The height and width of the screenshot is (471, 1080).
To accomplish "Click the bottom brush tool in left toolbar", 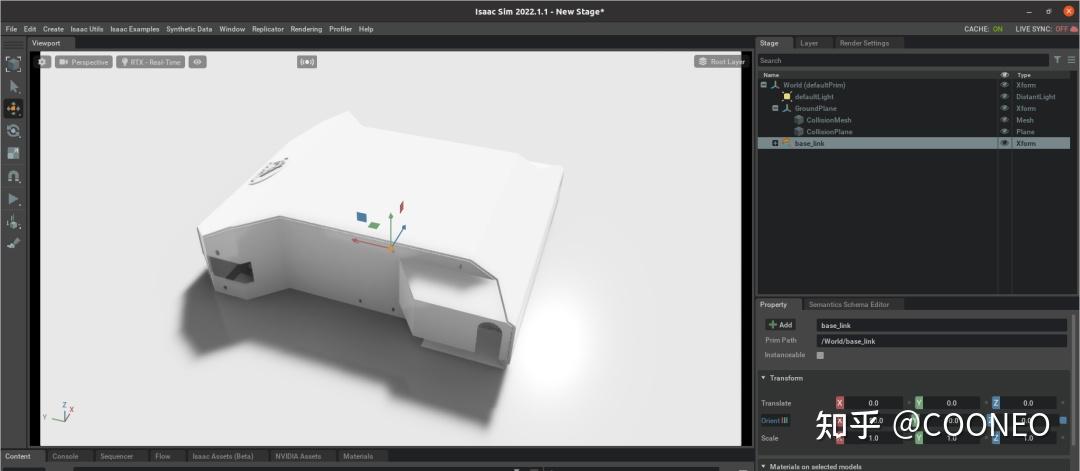I will pyautogui.click(x=13, y=243).
